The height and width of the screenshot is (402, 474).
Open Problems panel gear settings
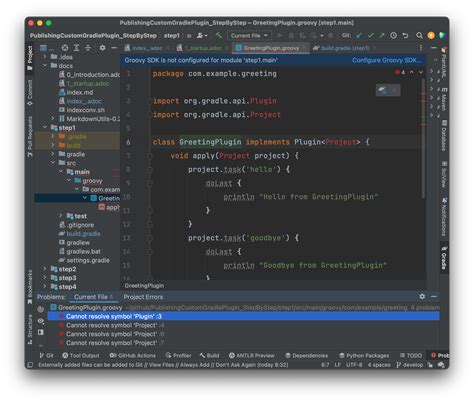pos(422,296)
